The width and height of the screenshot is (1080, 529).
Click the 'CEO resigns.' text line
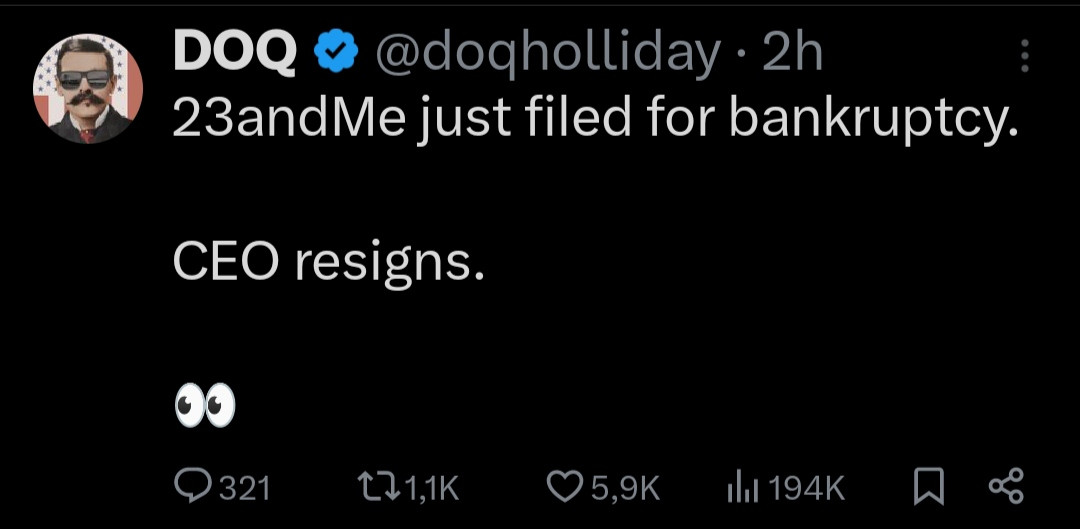329,262
